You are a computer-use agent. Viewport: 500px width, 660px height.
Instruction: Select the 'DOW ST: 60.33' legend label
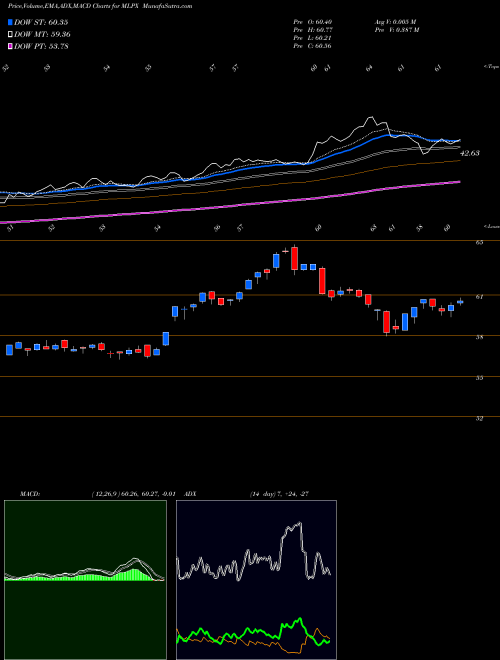pos(41,22)
